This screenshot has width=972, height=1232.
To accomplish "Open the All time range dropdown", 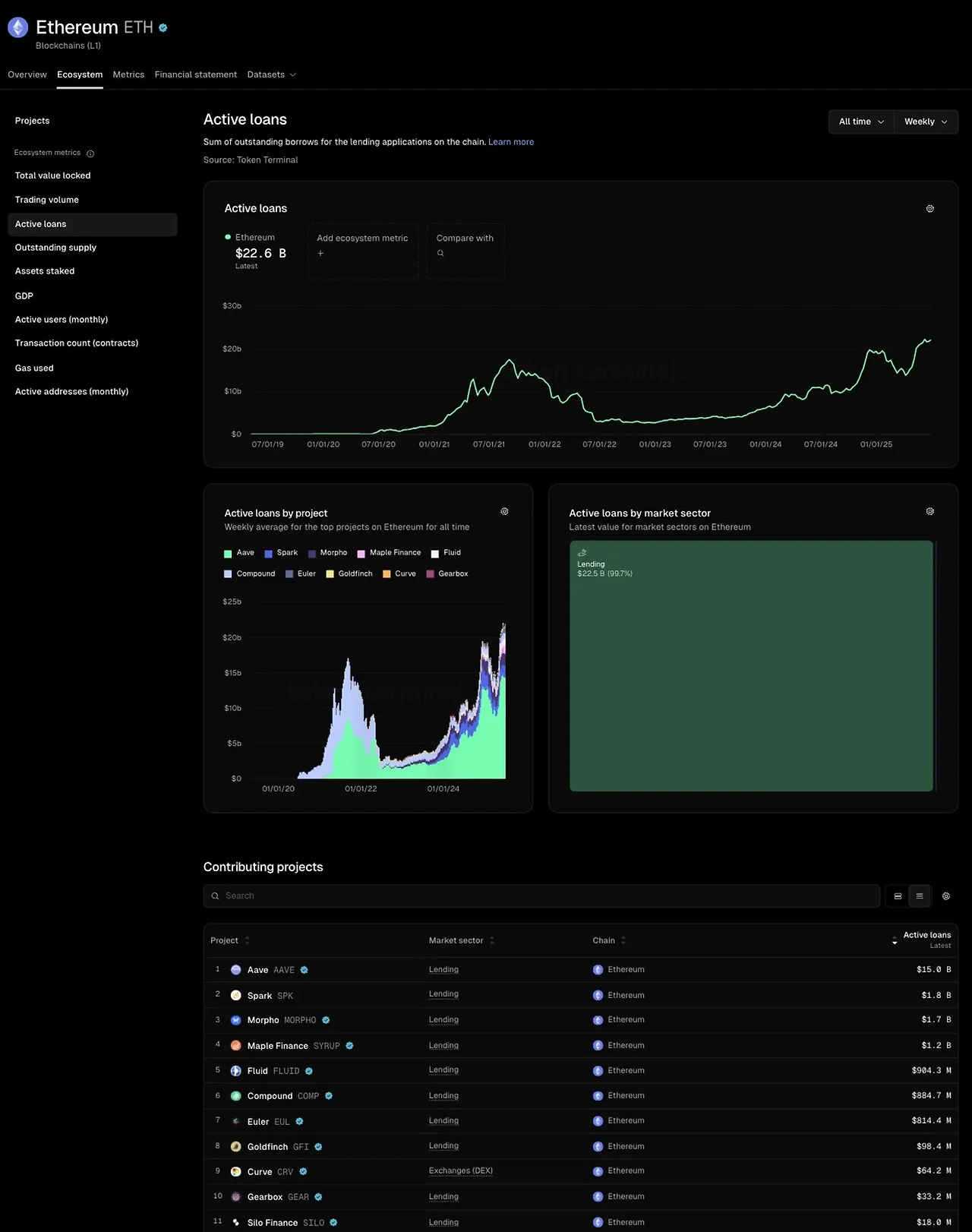I will [x=861, y=122].
